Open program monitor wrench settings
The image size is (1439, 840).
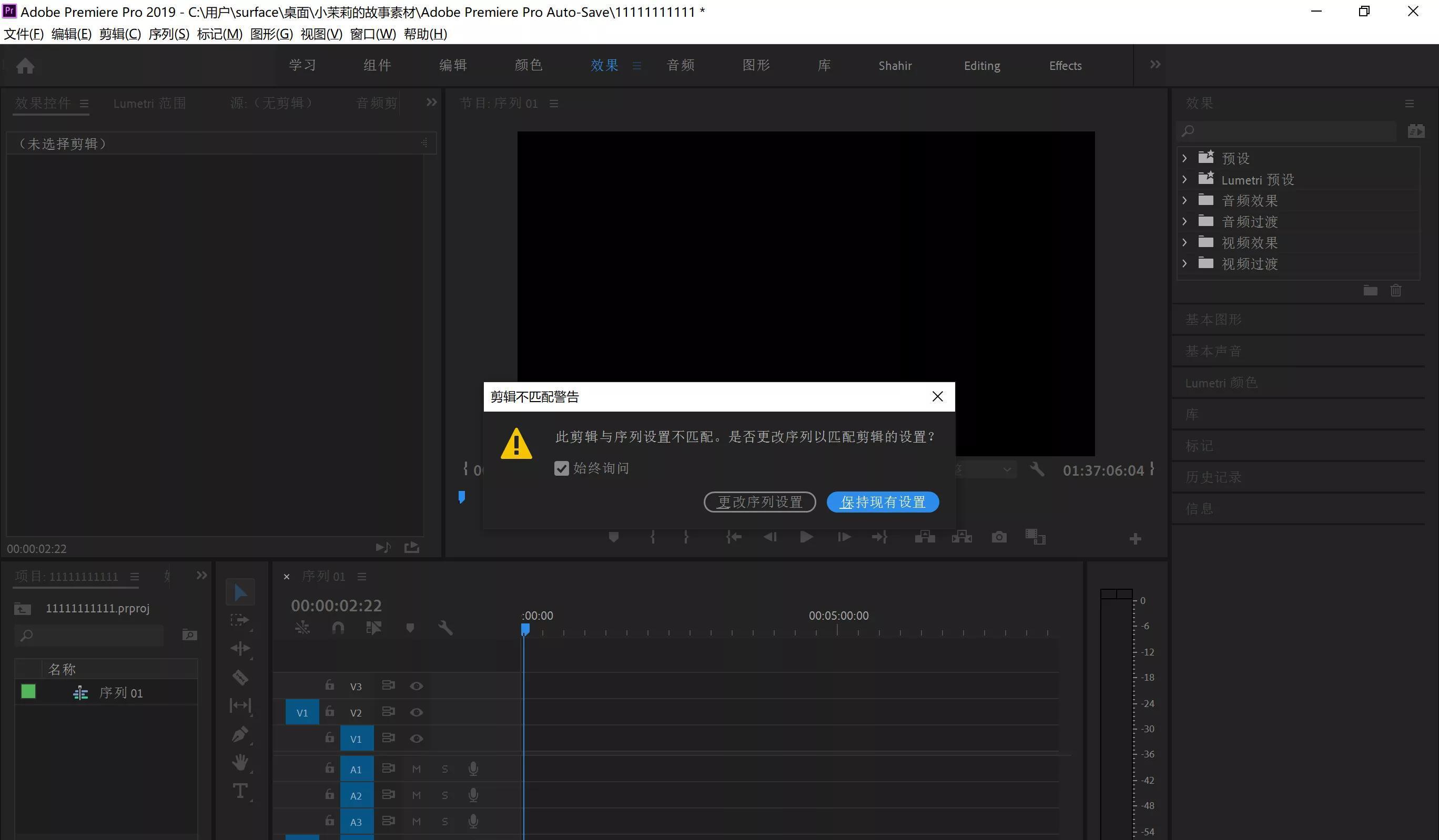(x=1037, y=469)
